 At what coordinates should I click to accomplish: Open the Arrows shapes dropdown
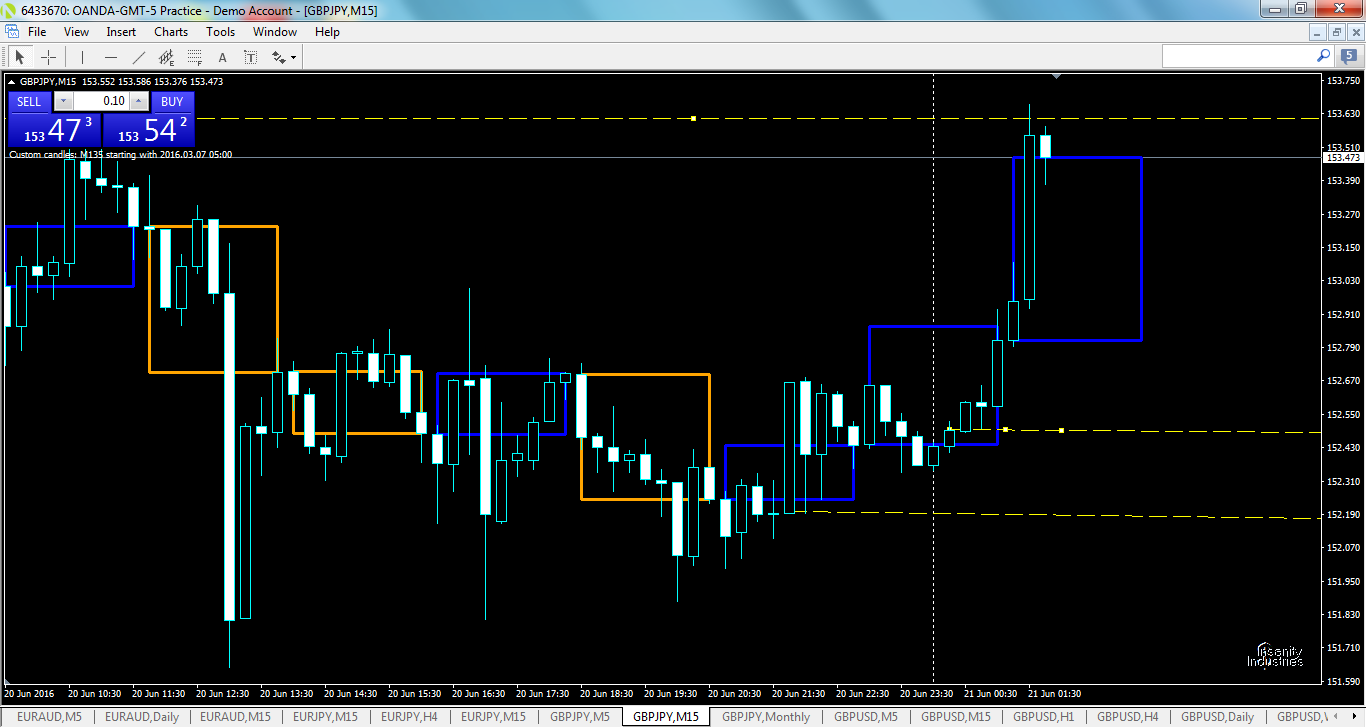[293, 57]
